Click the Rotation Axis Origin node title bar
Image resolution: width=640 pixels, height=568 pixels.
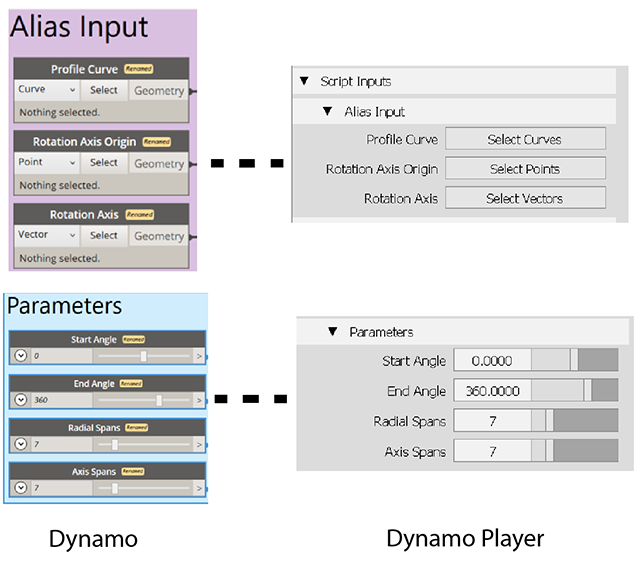coord(101,142)
